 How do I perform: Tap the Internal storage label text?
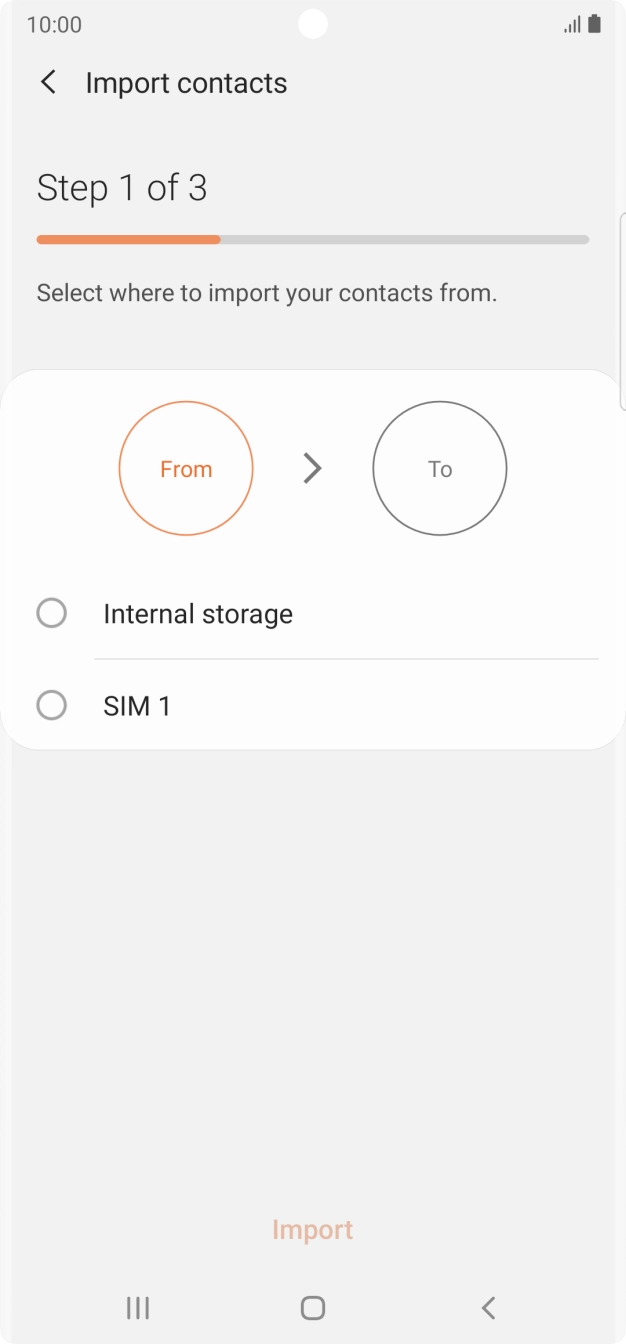198,614
